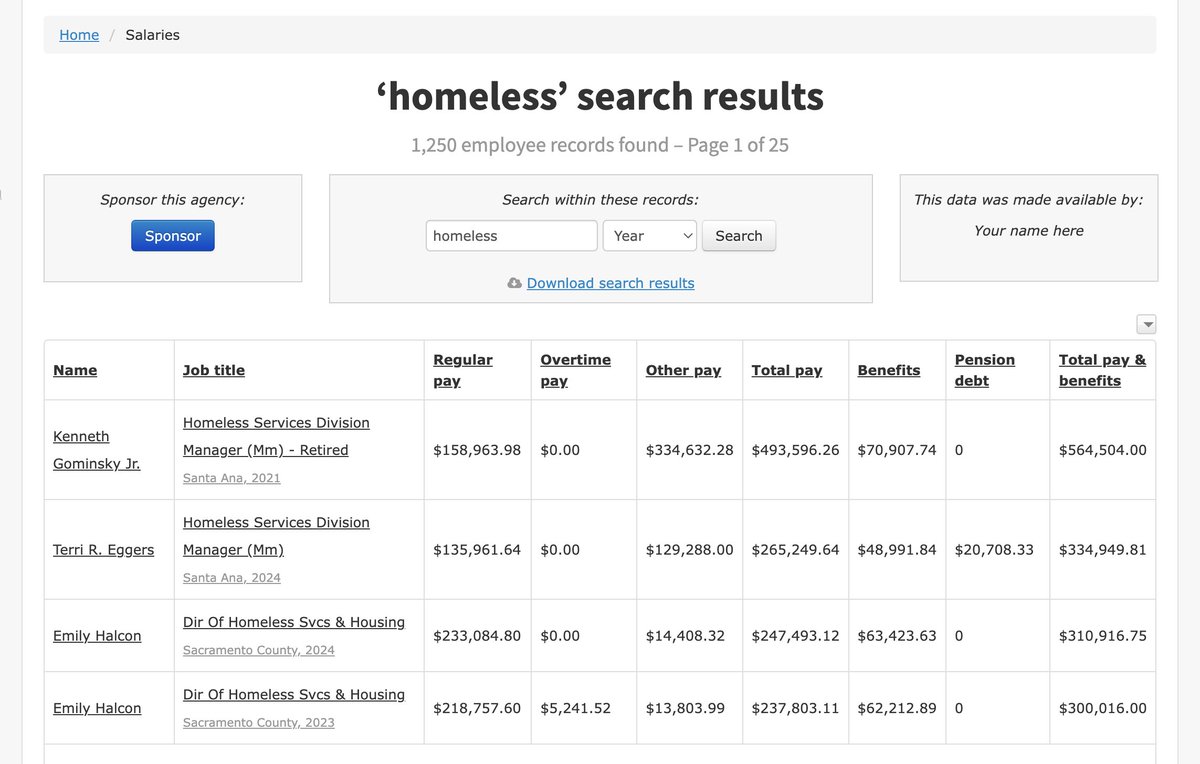Sort table by Job title column
Image resolution: width=1200 pixels, height=764 pixels.
214,370
